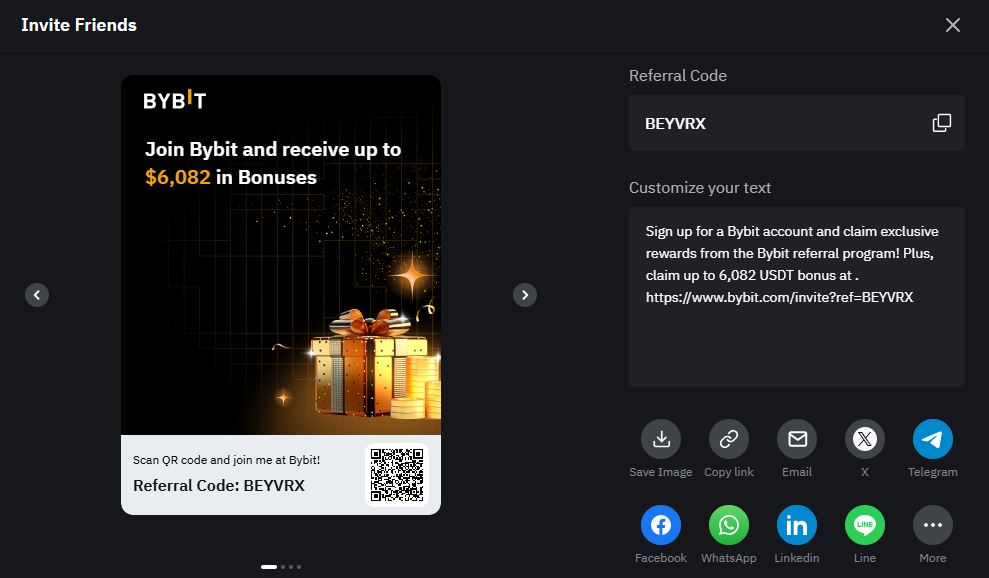Show previous invite poster with left arrow
The height and width of the screenshot is (578, 989).
click(x=37, y=295)
